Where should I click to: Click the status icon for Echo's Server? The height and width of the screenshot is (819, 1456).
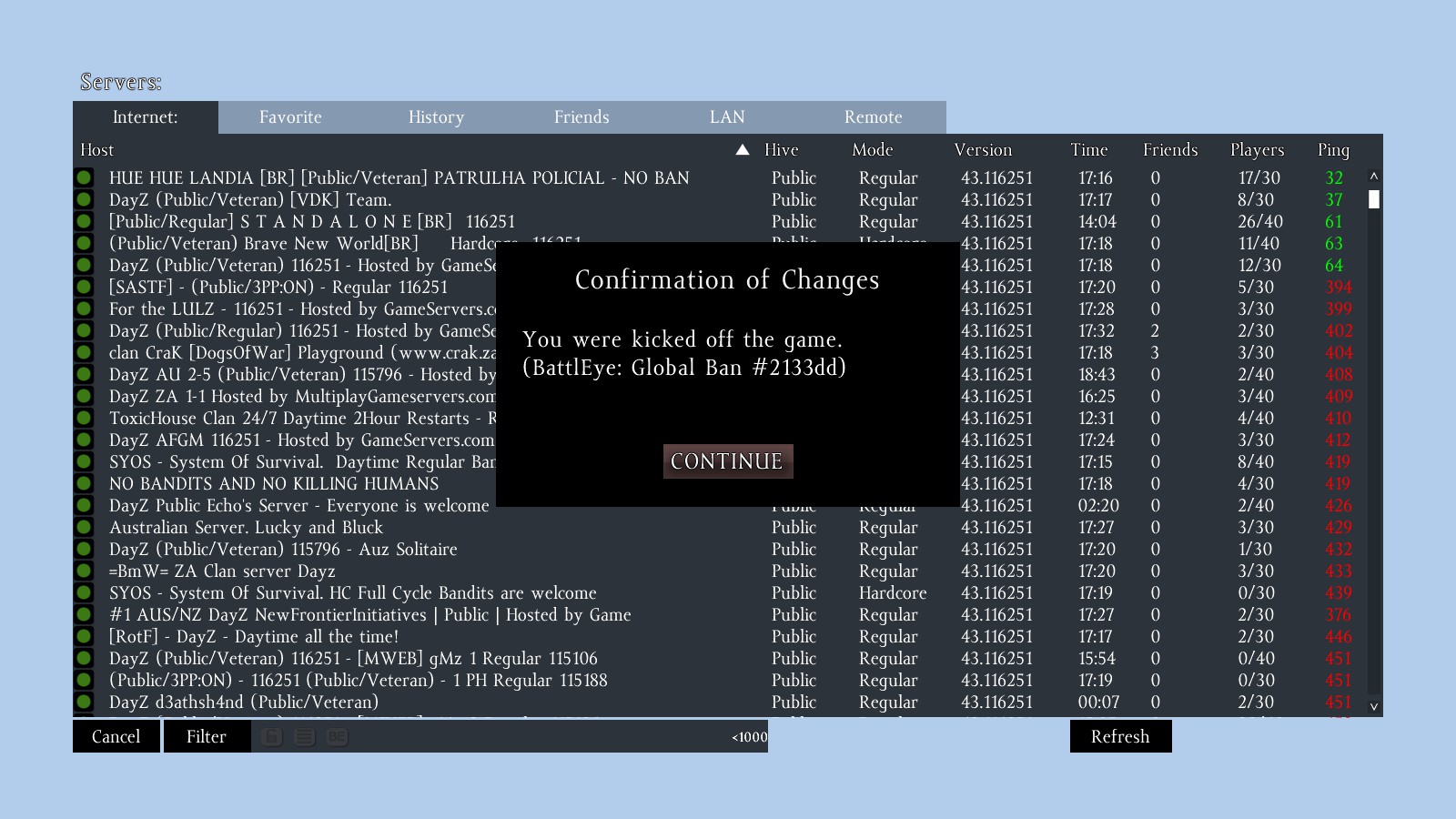coord(84,505)
